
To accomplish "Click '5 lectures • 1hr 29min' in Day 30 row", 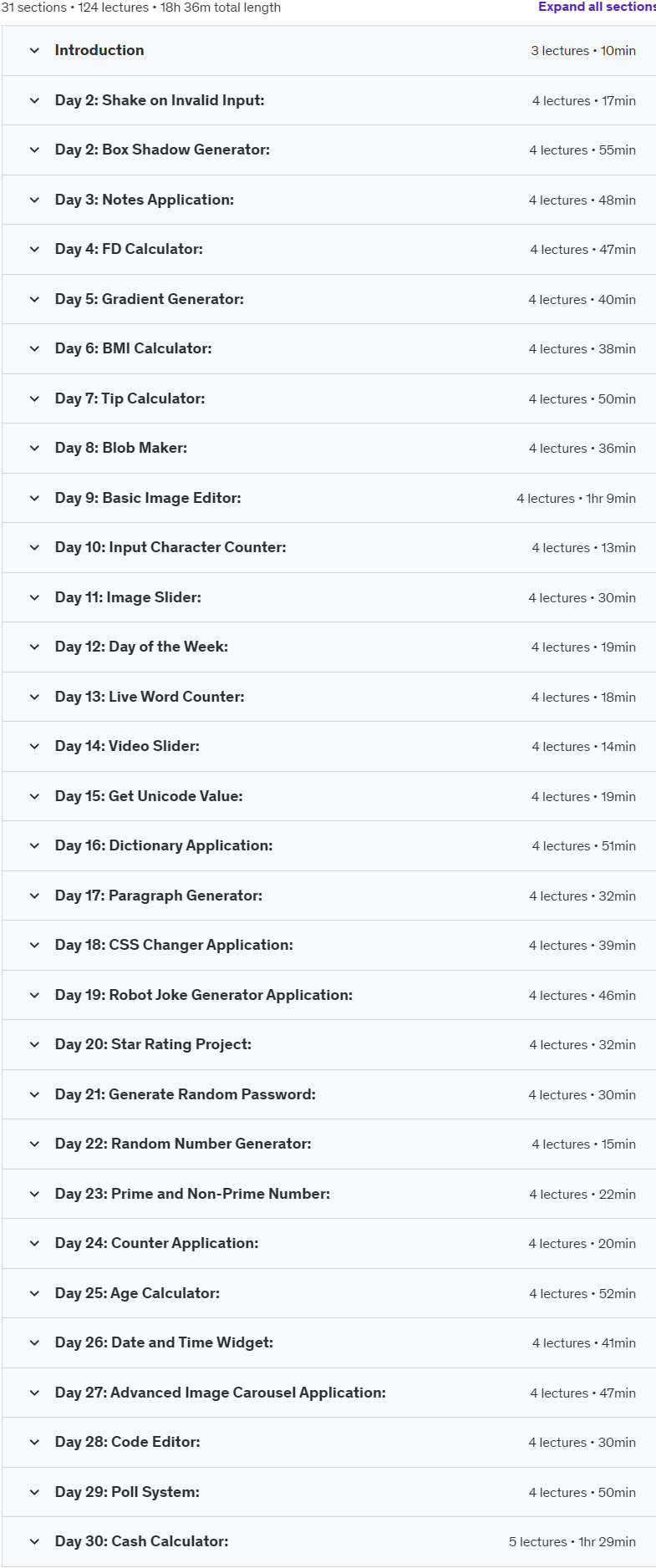I will (x=572, y=1542).
